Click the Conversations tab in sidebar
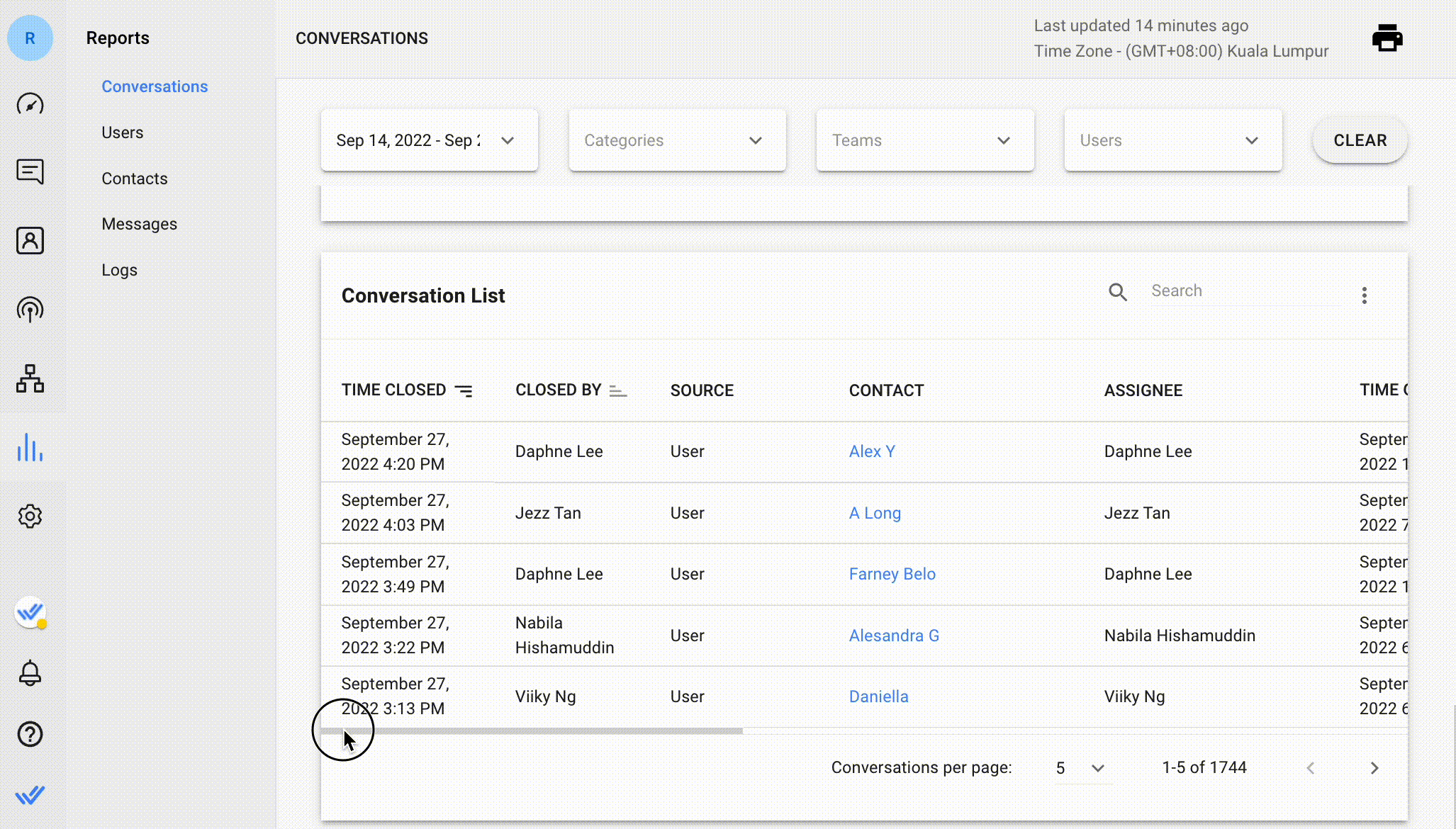1456x829 pixels. 154,86
